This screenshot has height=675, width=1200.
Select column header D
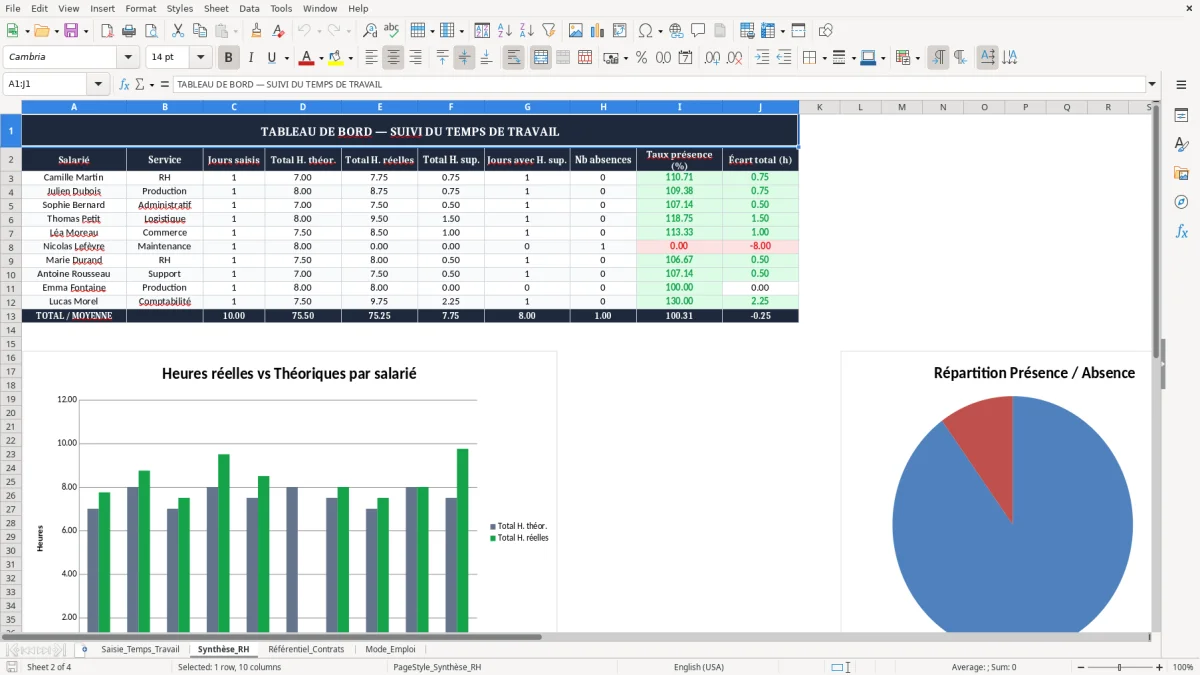click(303, 107)
